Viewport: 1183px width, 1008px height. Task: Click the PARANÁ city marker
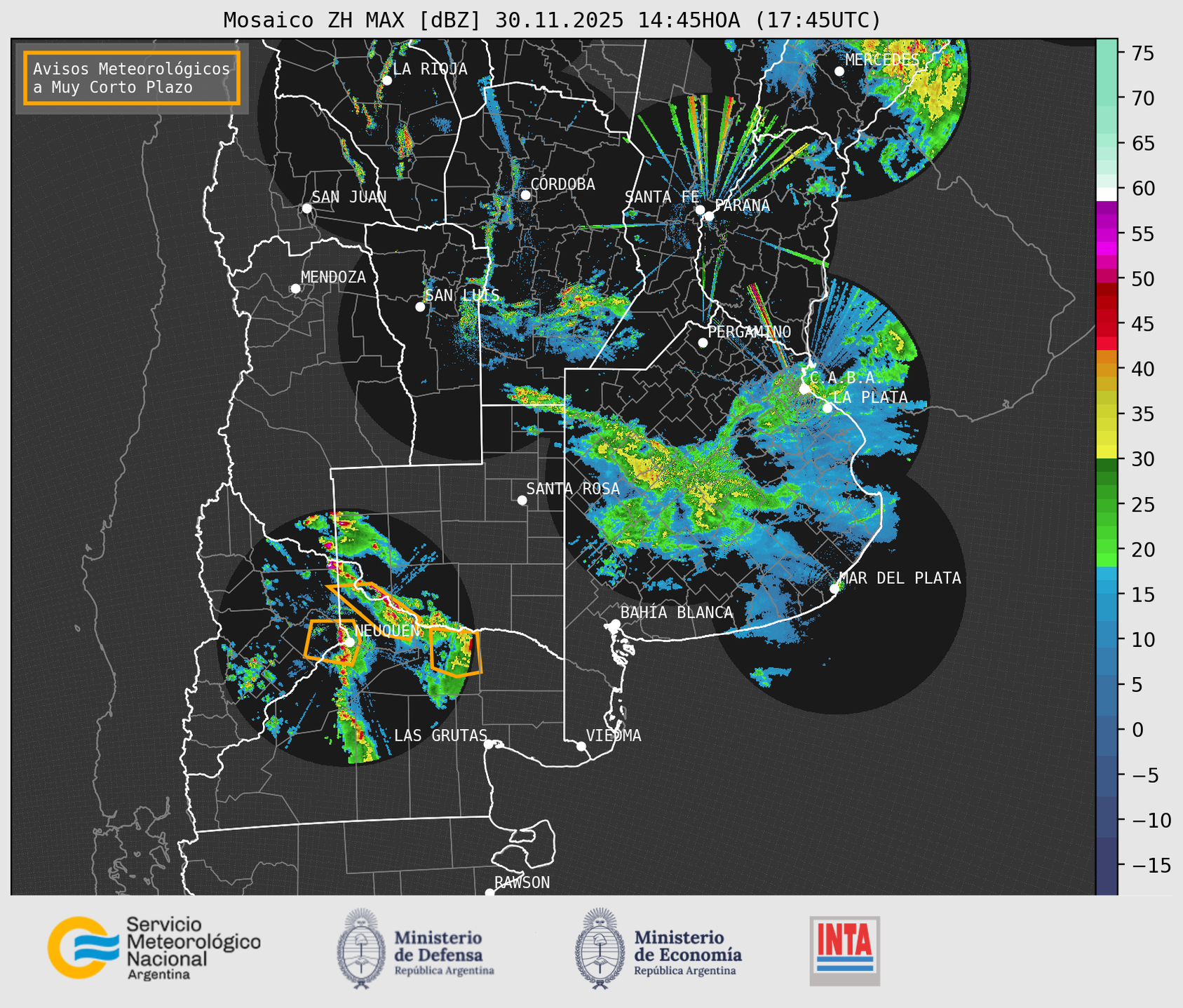coord(709,216)
